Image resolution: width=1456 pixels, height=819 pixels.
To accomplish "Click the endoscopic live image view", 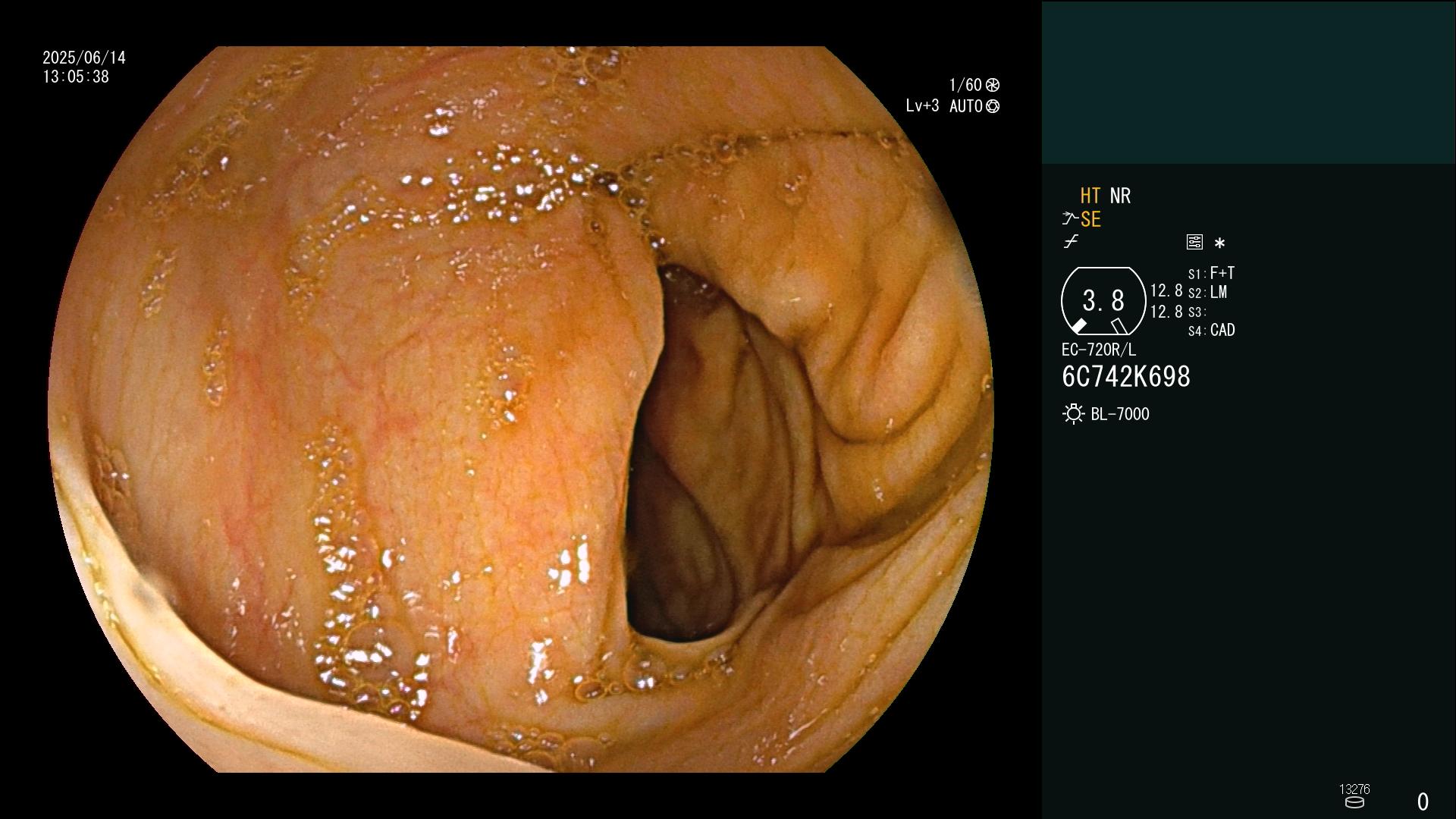I will [521, 409].
